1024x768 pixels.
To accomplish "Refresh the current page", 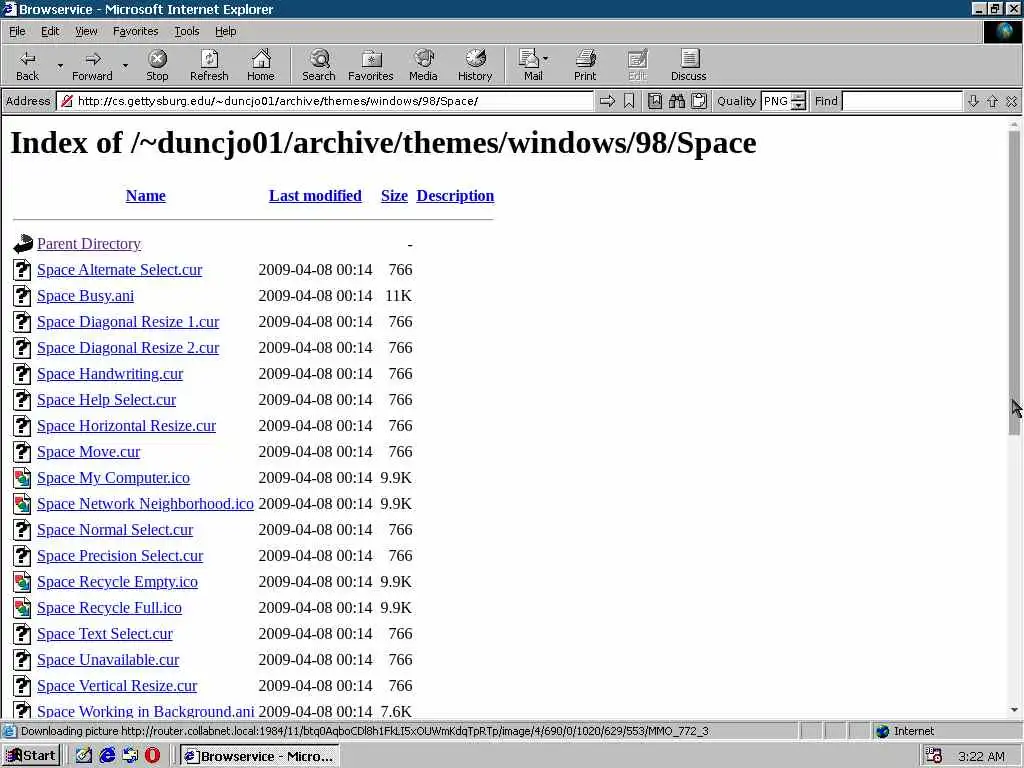I will pyautogui.click(x=209, y=65).
